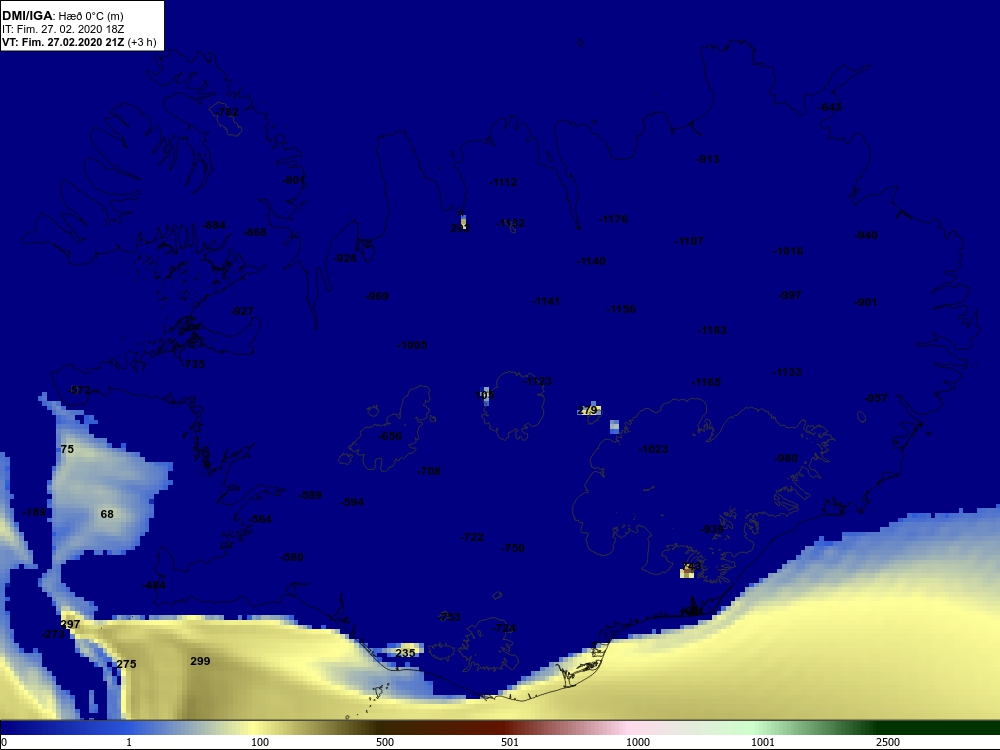The height and width of the screenshot is (750, 1000).
Task: Click the map value '-1141'
Action: (x=546, y=301)
